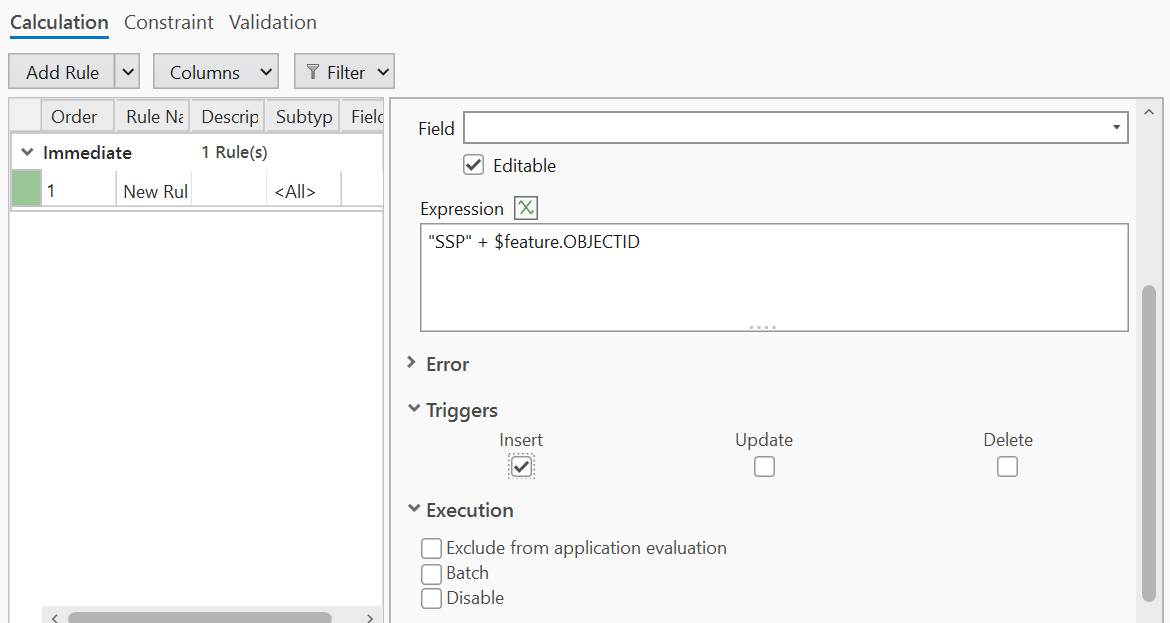Viewport: 1170px width, 623px height.
Task: Click the Filter funnel icon
Action: point(313,72)
